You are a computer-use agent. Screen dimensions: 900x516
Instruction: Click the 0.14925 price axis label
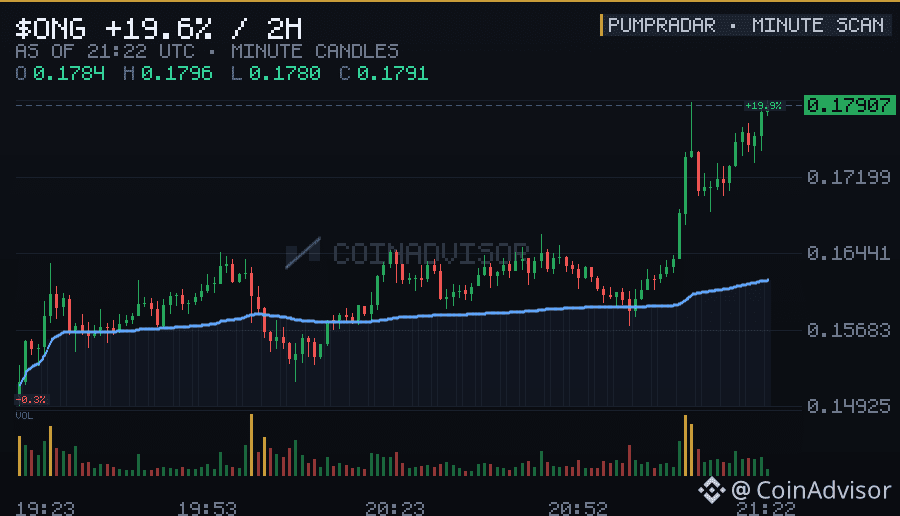(x=849, y=406)
